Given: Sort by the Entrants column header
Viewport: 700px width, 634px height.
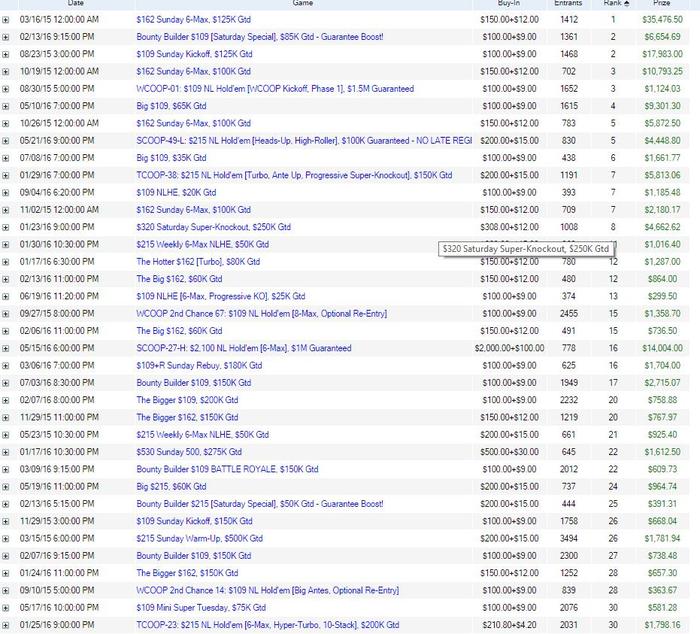Looking at the screenshot, I should [568, 3].
